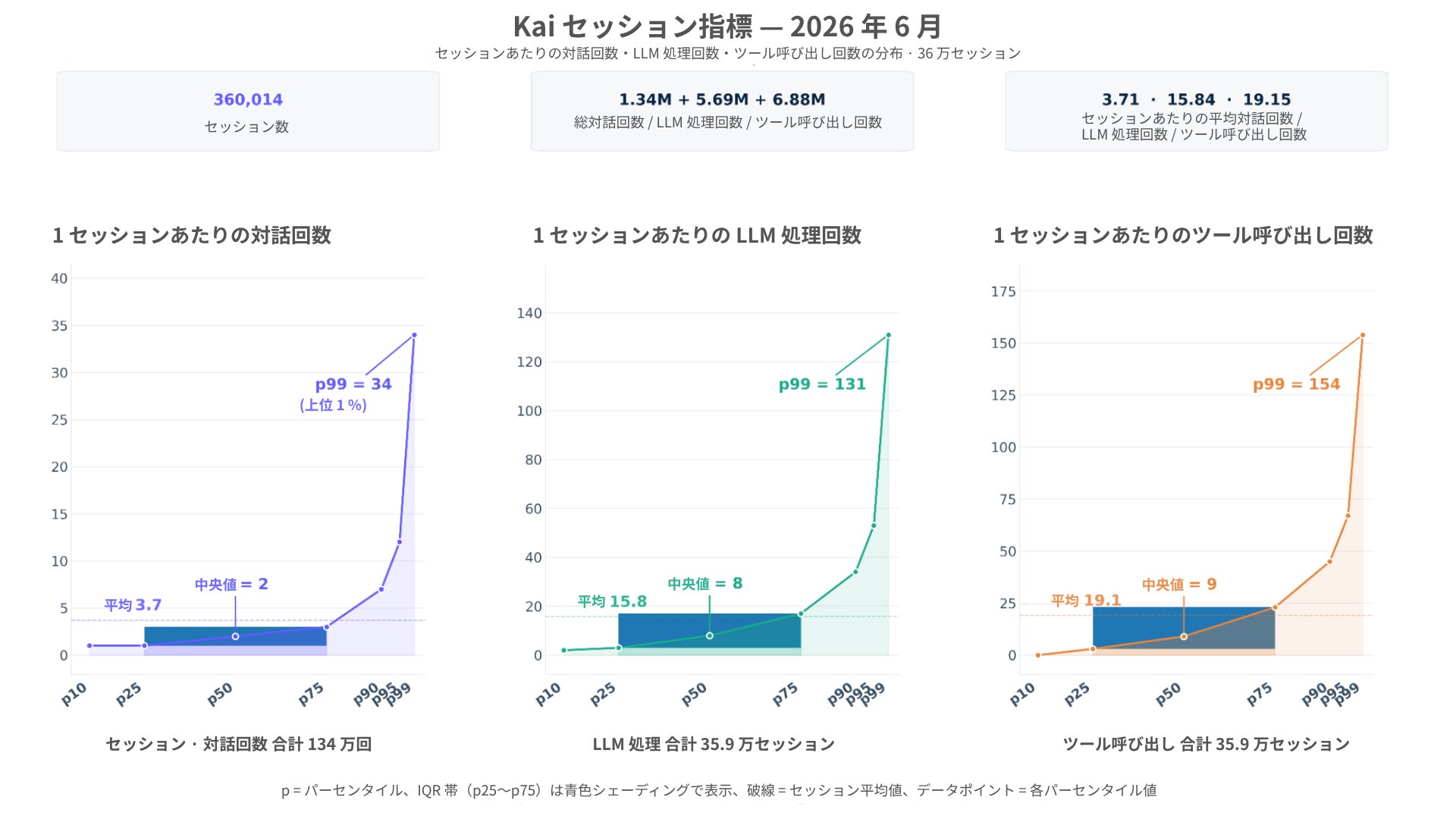1456x819 pixels.
Task: Click the p10 data point on the tool calls chart
Action: (1038, 655)
